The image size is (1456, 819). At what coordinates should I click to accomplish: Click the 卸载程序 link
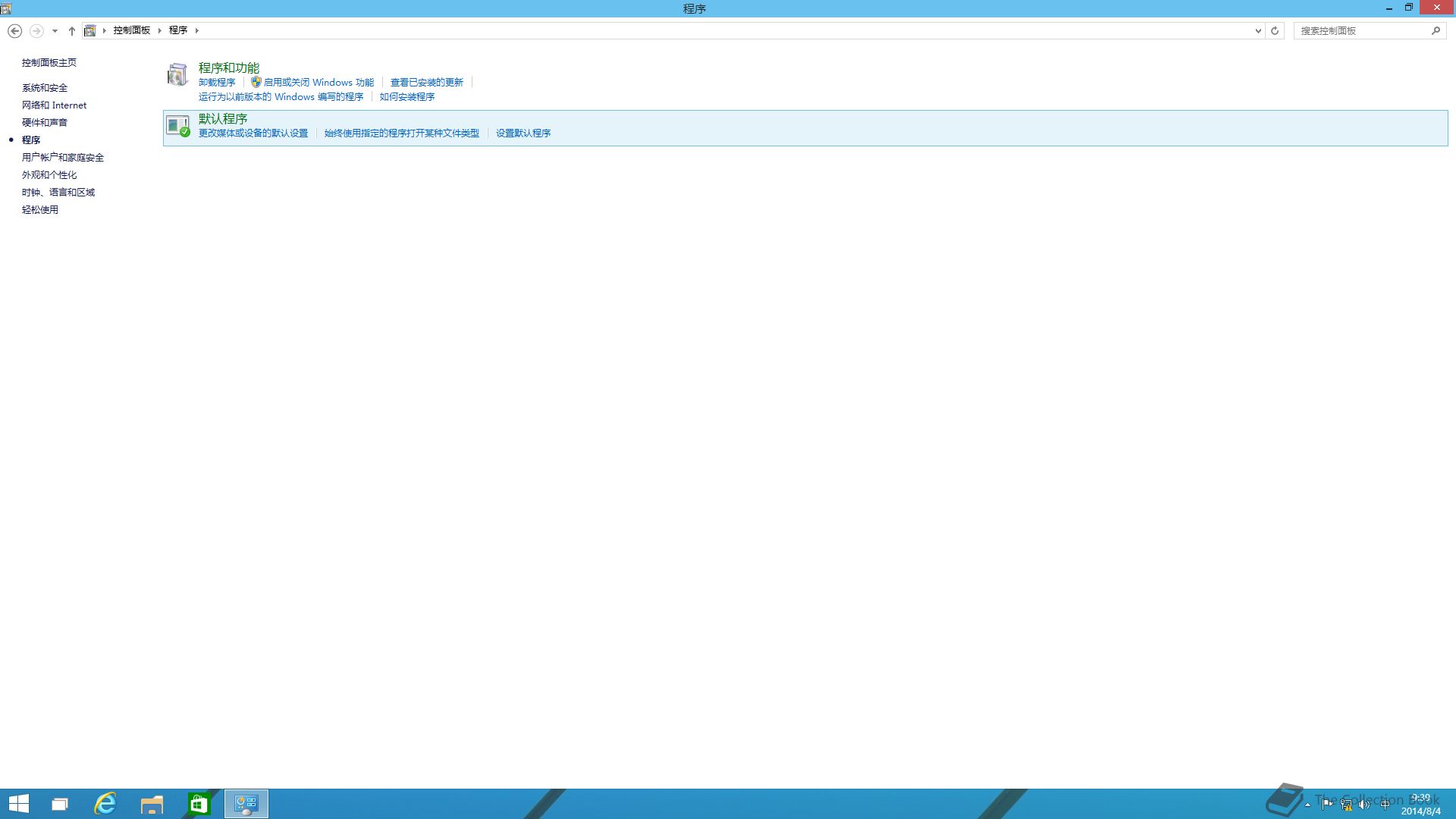pos(217,83)
